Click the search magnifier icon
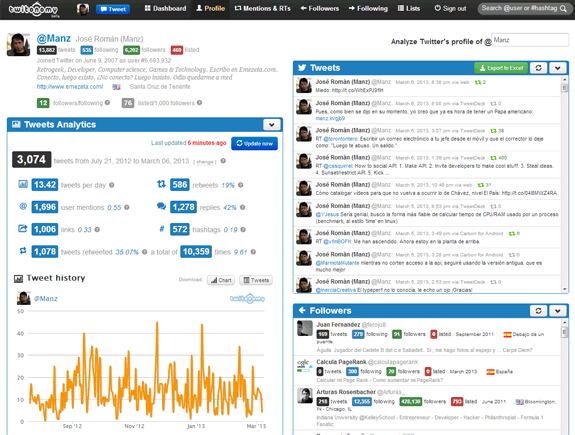 coord(563,8)
